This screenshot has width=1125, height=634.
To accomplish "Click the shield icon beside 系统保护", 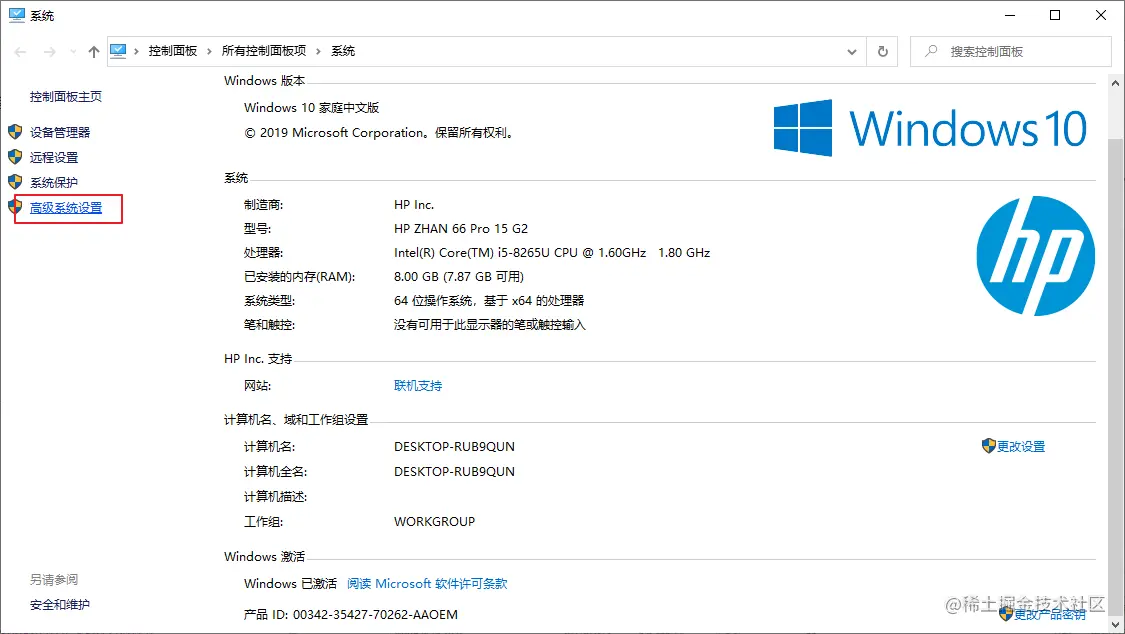I will pos(15,182).
